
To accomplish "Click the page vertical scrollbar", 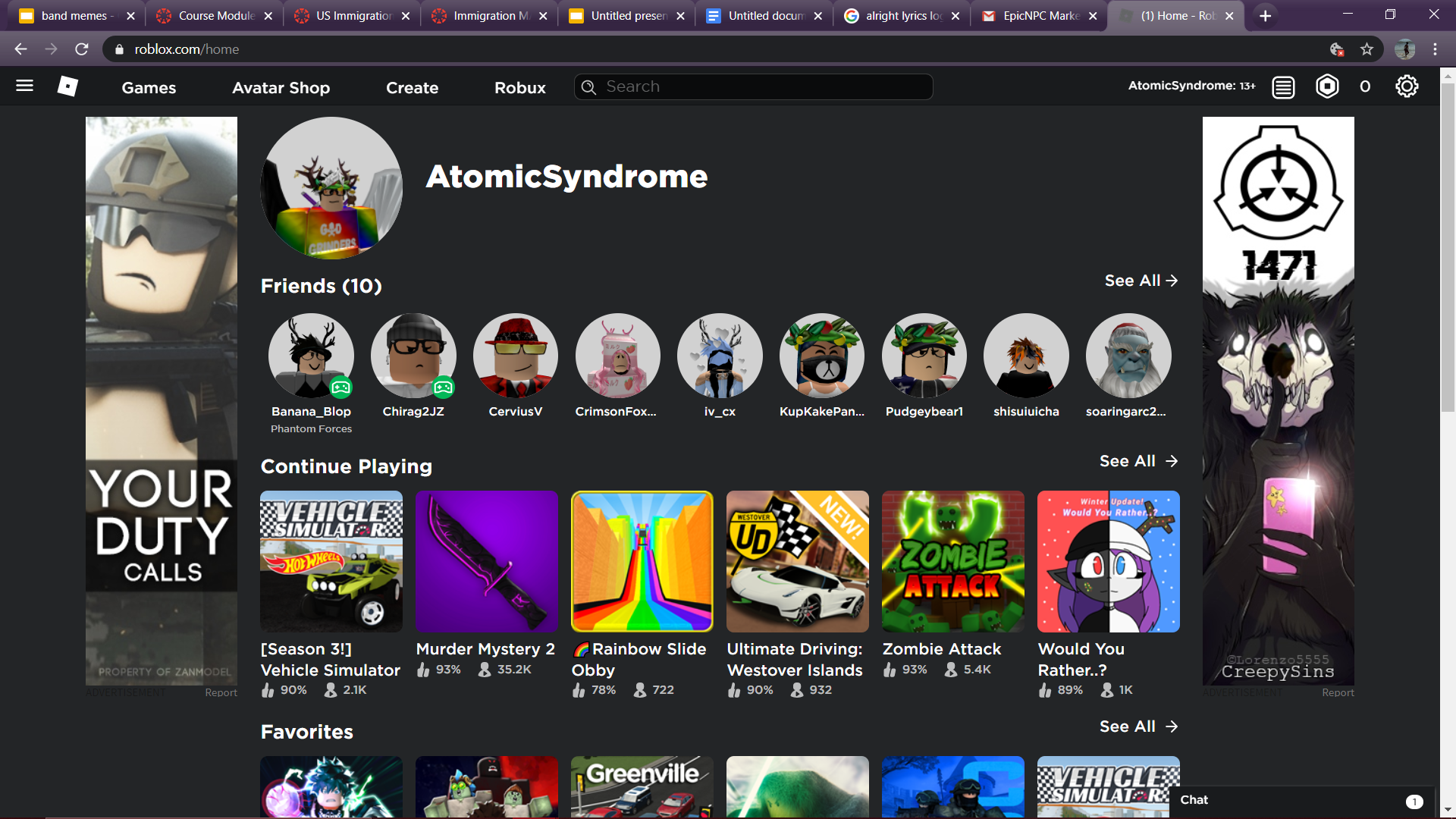I will (x=1448, y=247).
